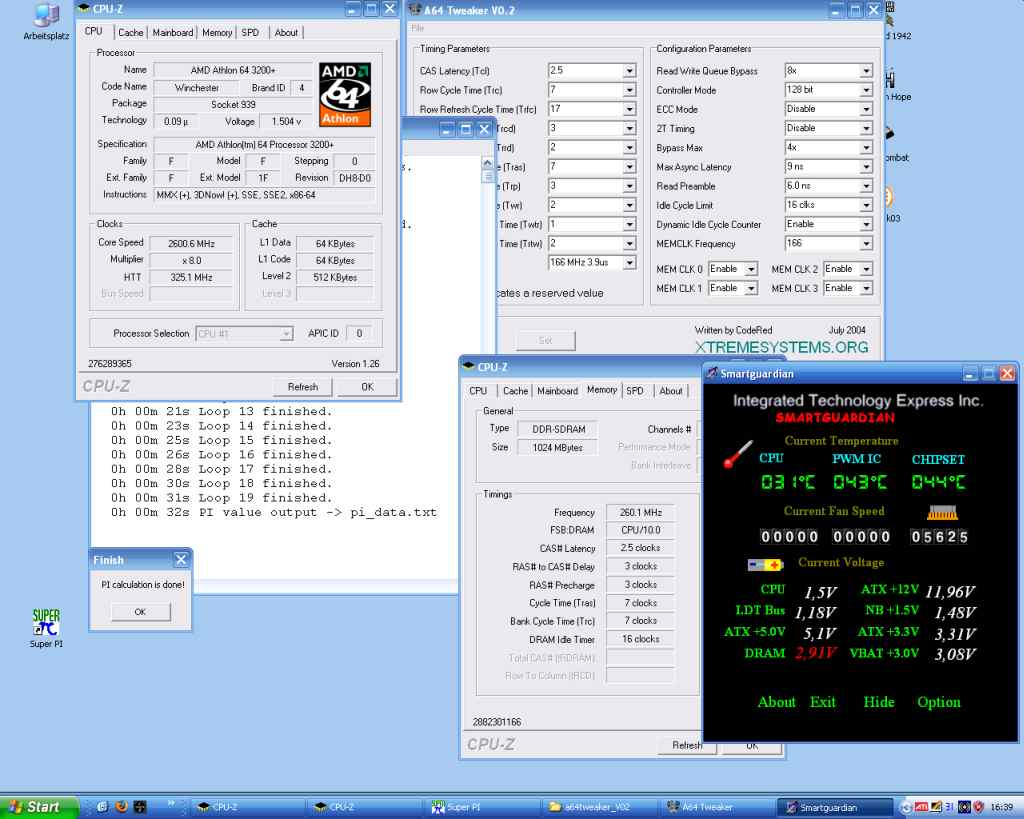Expand the 166 MHz 3.9us dropdown
Viewport: 1024px width, 819px height.
[x=630, y=263]
